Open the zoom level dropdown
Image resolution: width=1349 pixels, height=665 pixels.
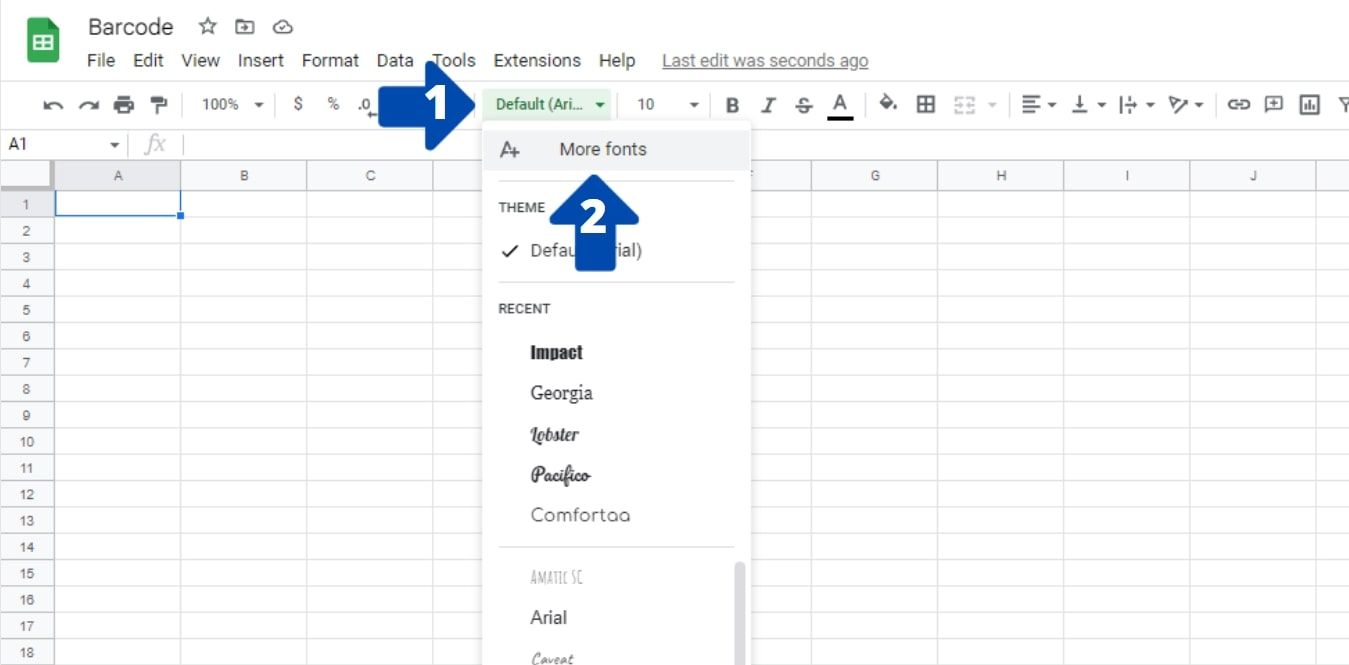pos(229,104)
